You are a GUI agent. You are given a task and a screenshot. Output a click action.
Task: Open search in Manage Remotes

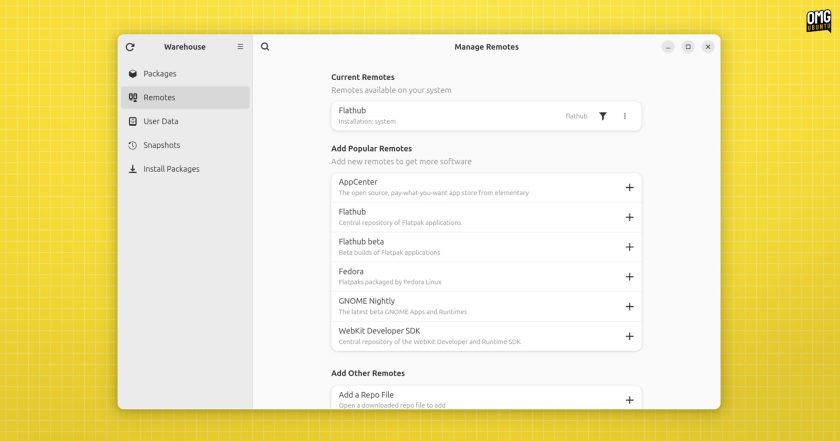[x=265, y=47]
